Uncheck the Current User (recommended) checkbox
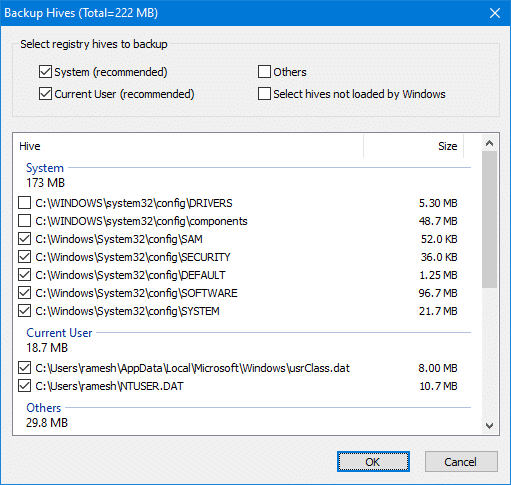This screenshot has width=511, height=485. click(x=45, y=94)
